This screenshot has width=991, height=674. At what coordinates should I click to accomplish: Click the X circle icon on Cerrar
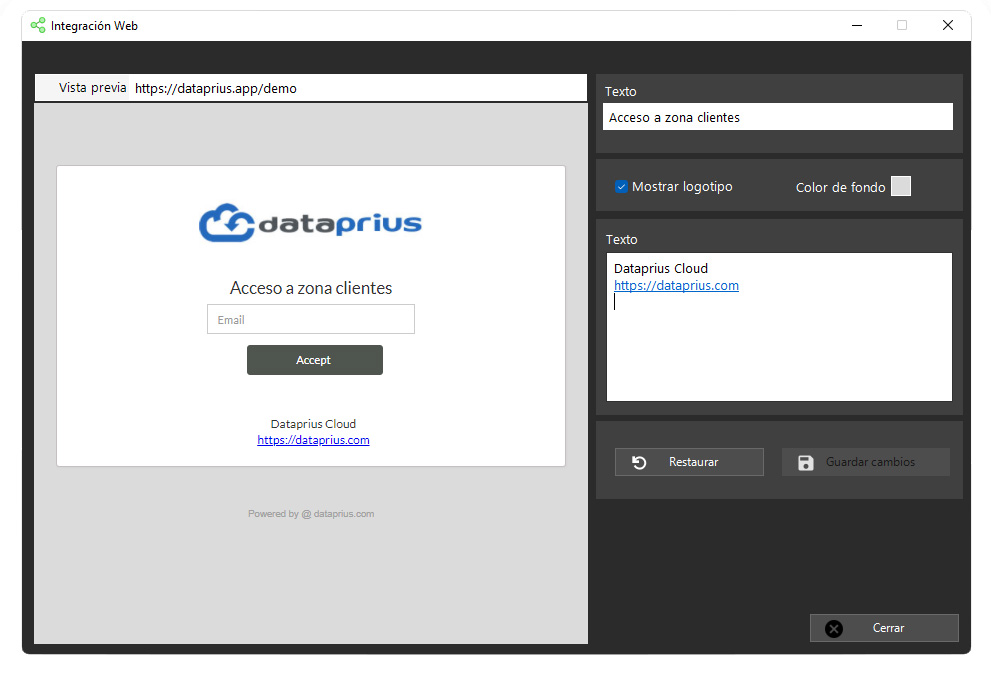[834, 628]
